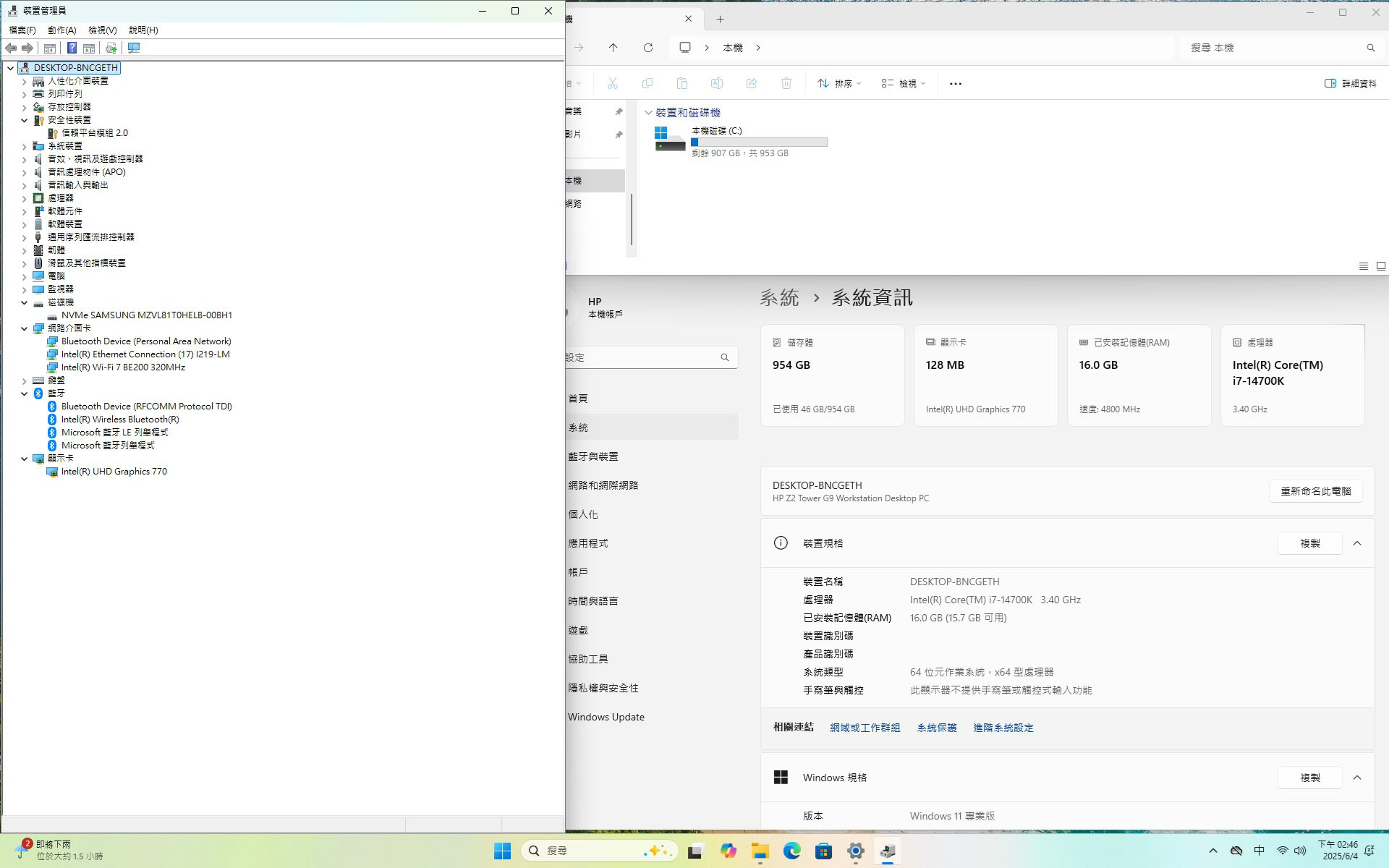Click the Refresh icon in File Explorer

(x=648, y=48)
